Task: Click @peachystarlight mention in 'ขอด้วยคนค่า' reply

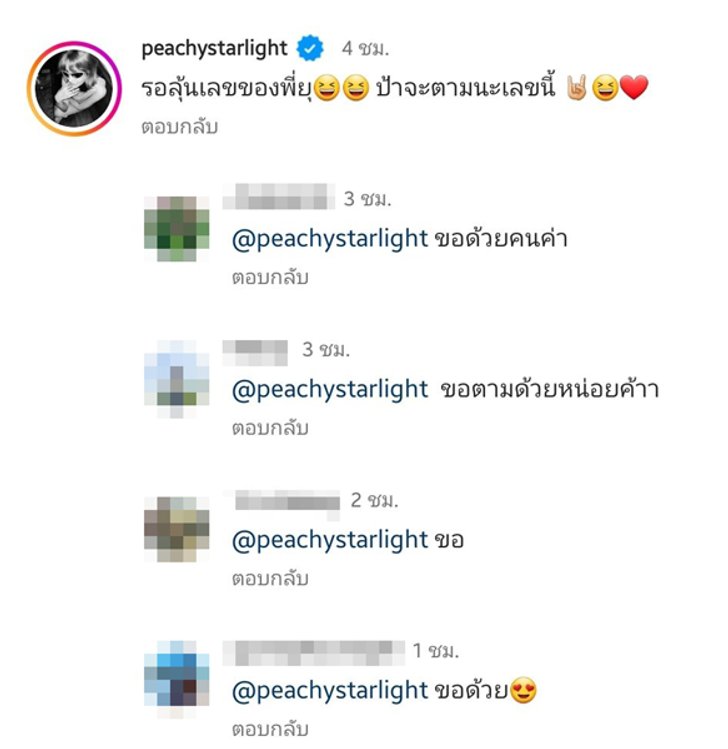Action: click(330, 239)
